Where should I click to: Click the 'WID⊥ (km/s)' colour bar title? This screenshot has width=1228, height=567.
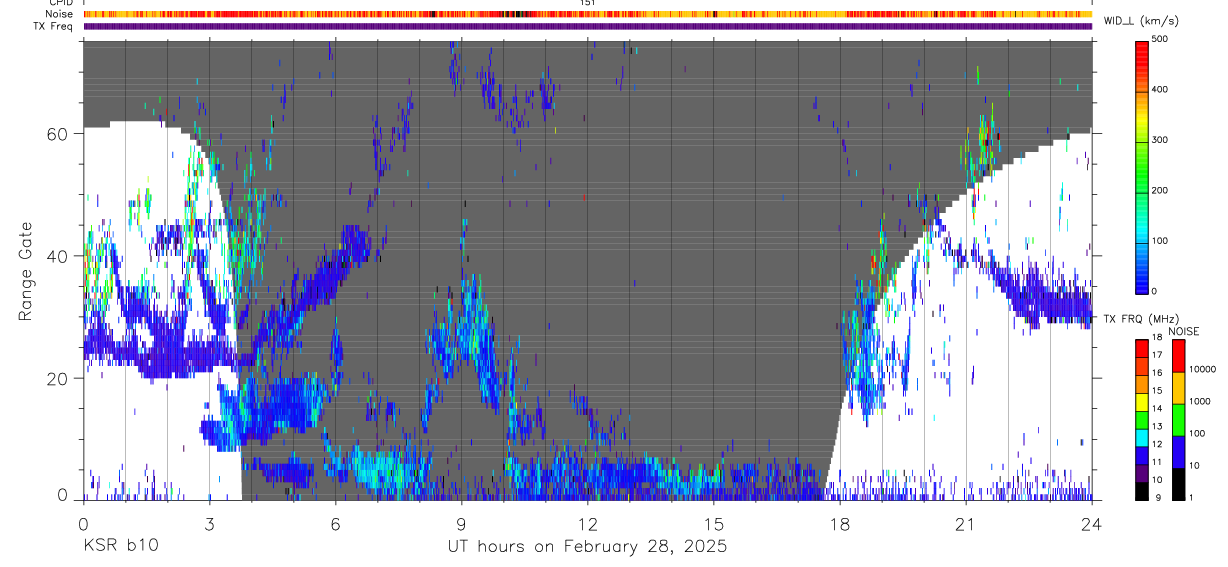click(x=1140, y=21)
